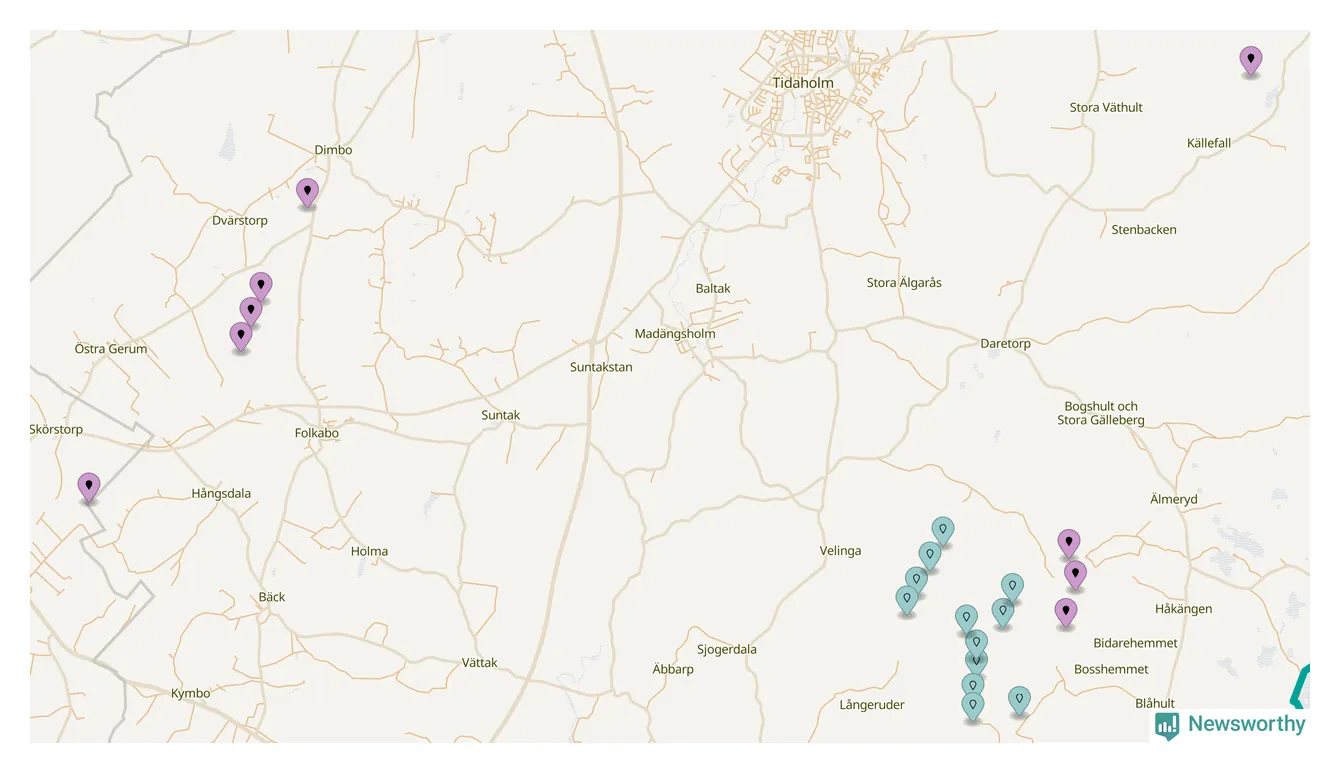Image resolution: width=1340 pixels, height=773 pixels.
Task: Select the Äbbarp label
Action: point(673,670)
